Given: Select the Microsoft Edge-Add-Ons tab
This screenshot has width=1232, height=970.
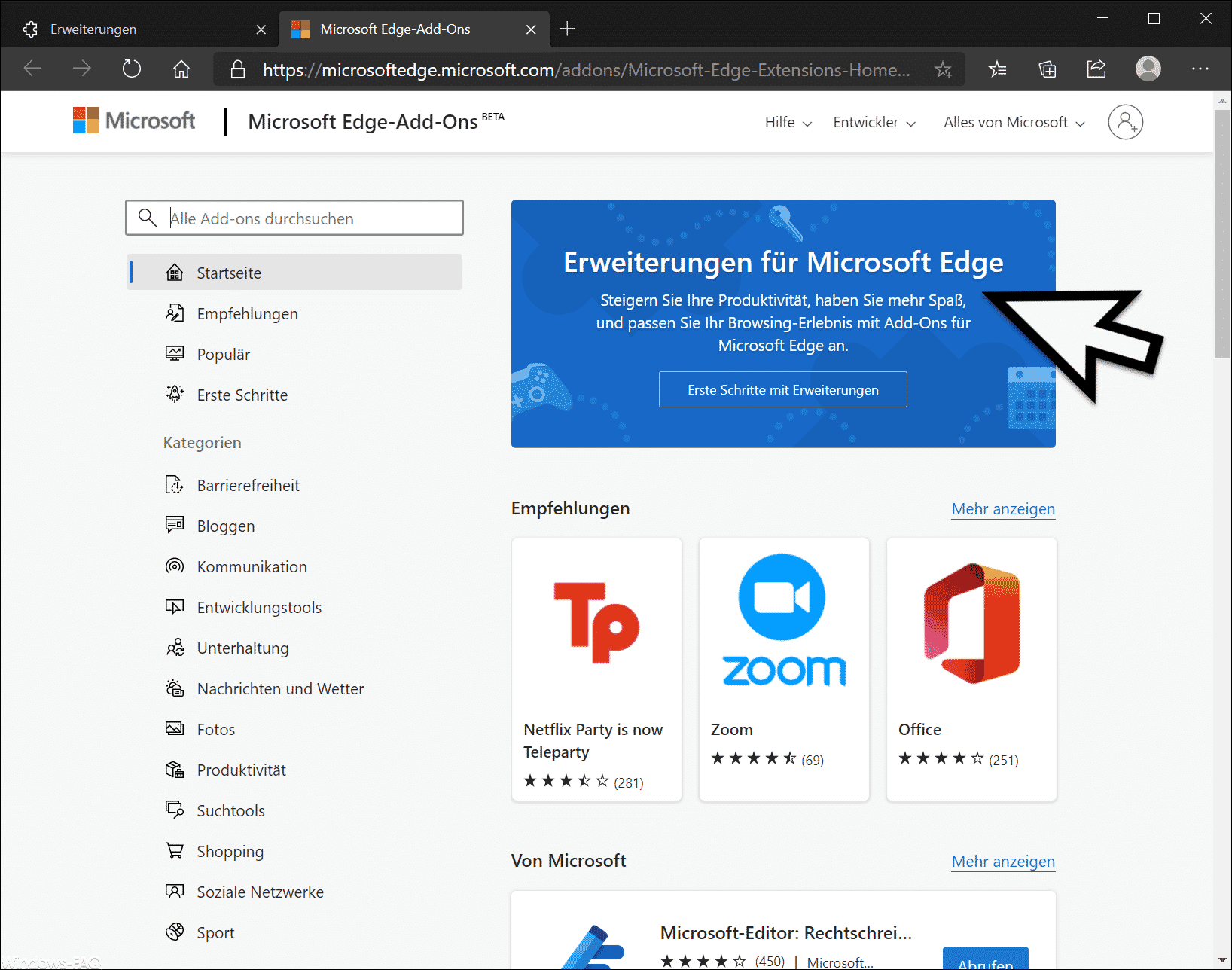Looking at the screenshot, I should pos(395,29).
